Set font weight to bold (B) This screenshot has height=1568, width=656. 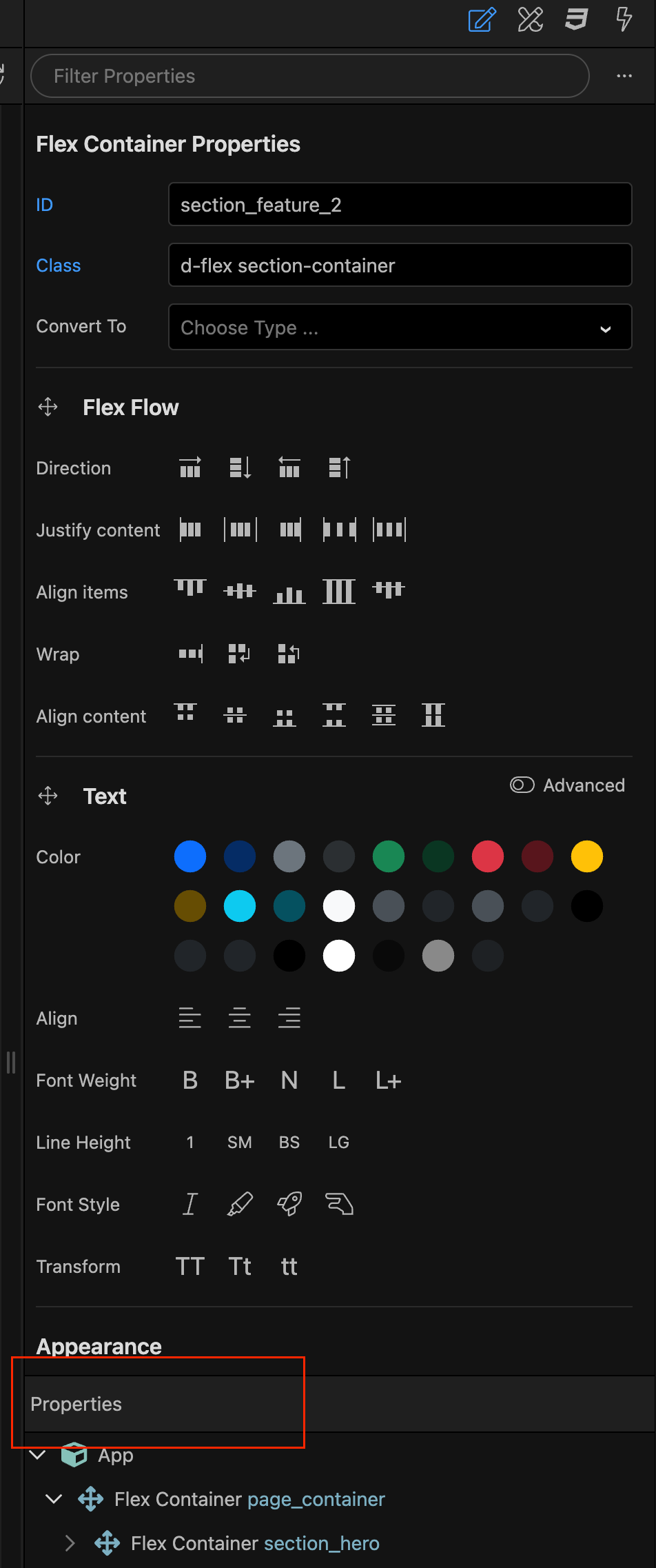tap(190, 1080)
